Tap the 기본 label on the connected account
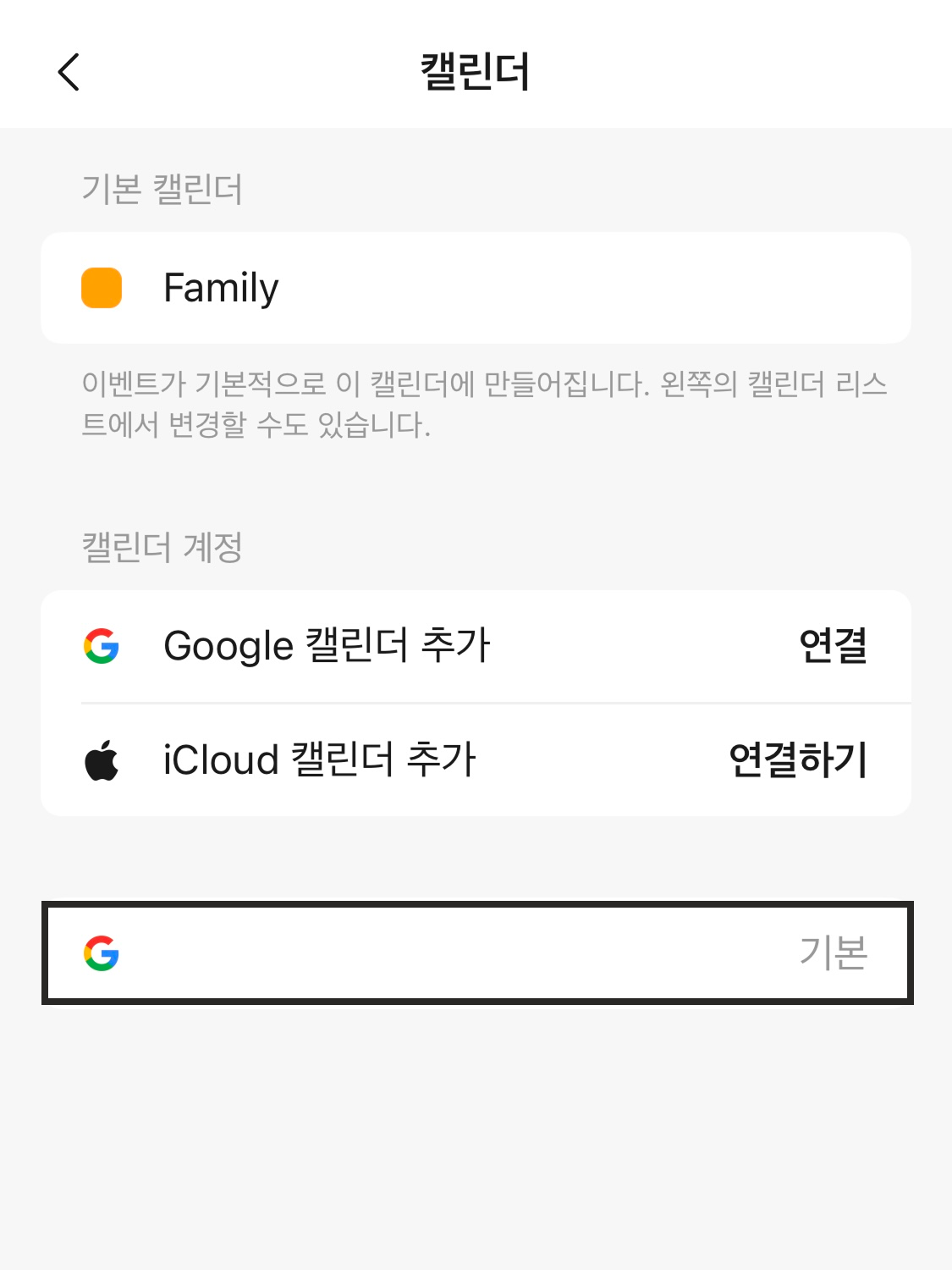 [834, 953]
